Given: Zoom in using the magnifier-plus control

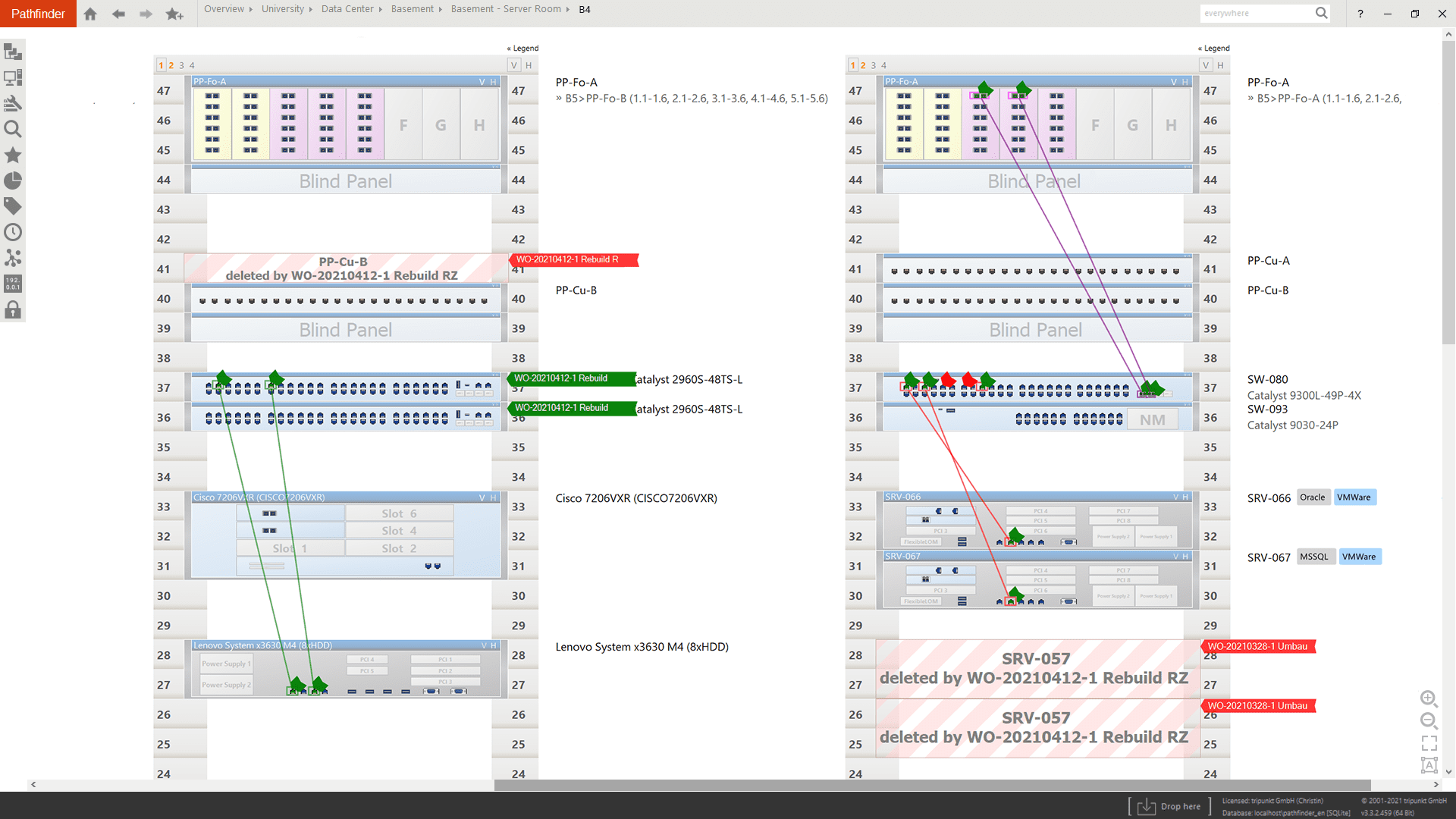Looking at the screenshot, I should tap(1429, 699).
